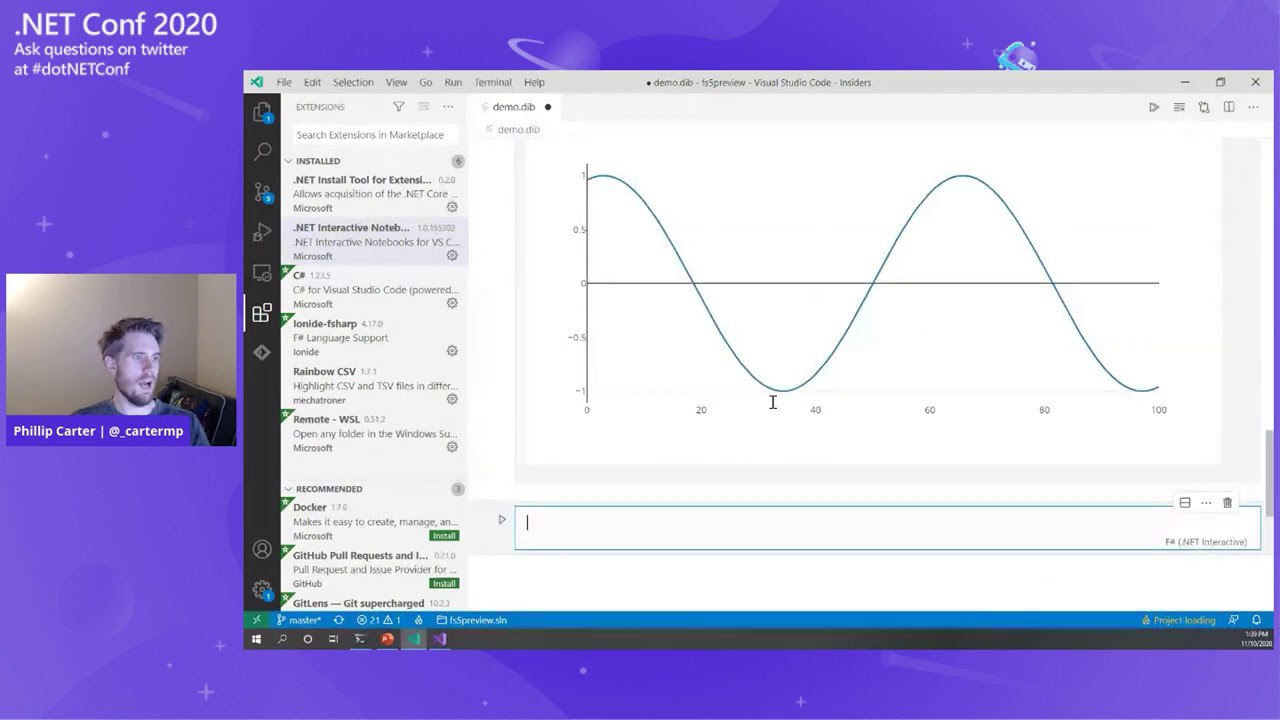Open the GitLens — Git supercharged entry

pyautogui.click(x=374, y=603)
